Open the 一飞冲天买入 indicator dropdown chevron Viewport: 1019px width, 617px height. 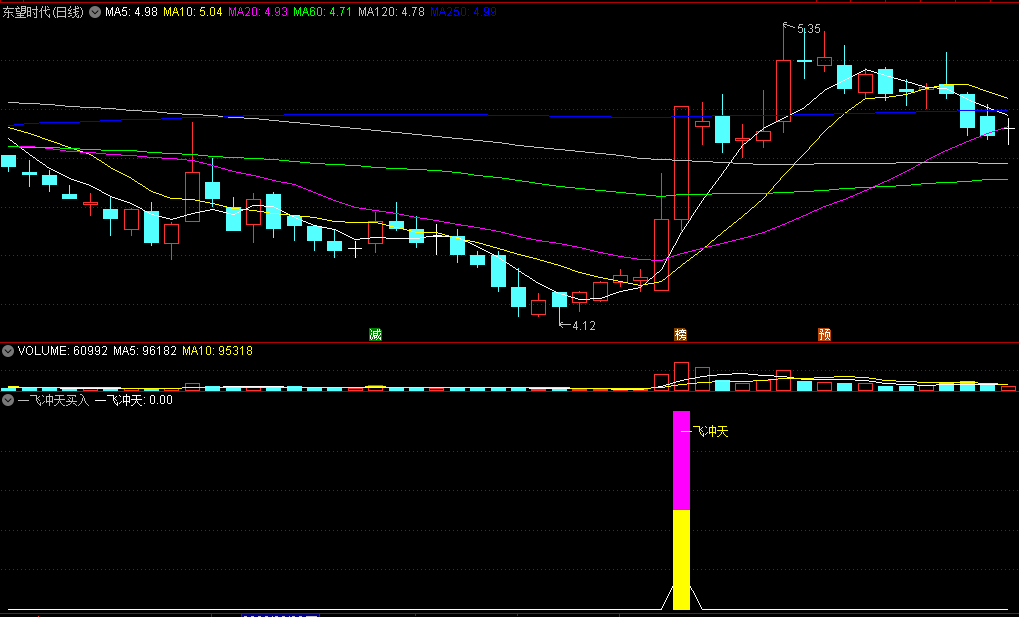pos(8,400)
